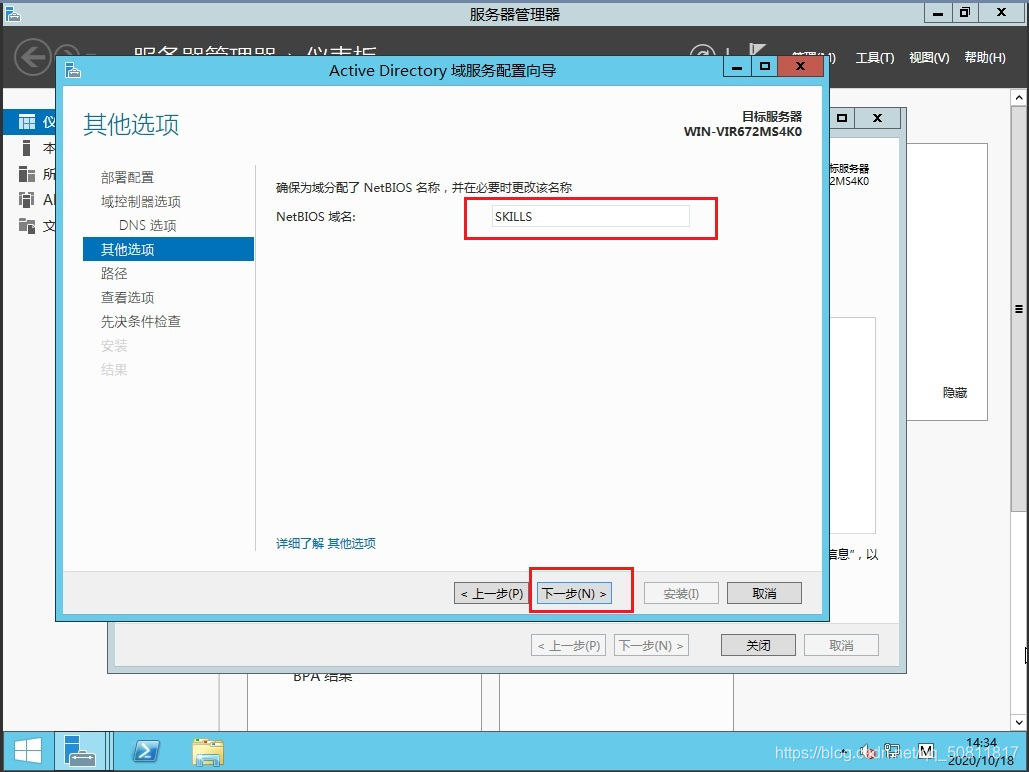Click the scroll up arrow in Server Manager
Viewport: 1029px width, 772px height.
click(x=1018, y=98)
